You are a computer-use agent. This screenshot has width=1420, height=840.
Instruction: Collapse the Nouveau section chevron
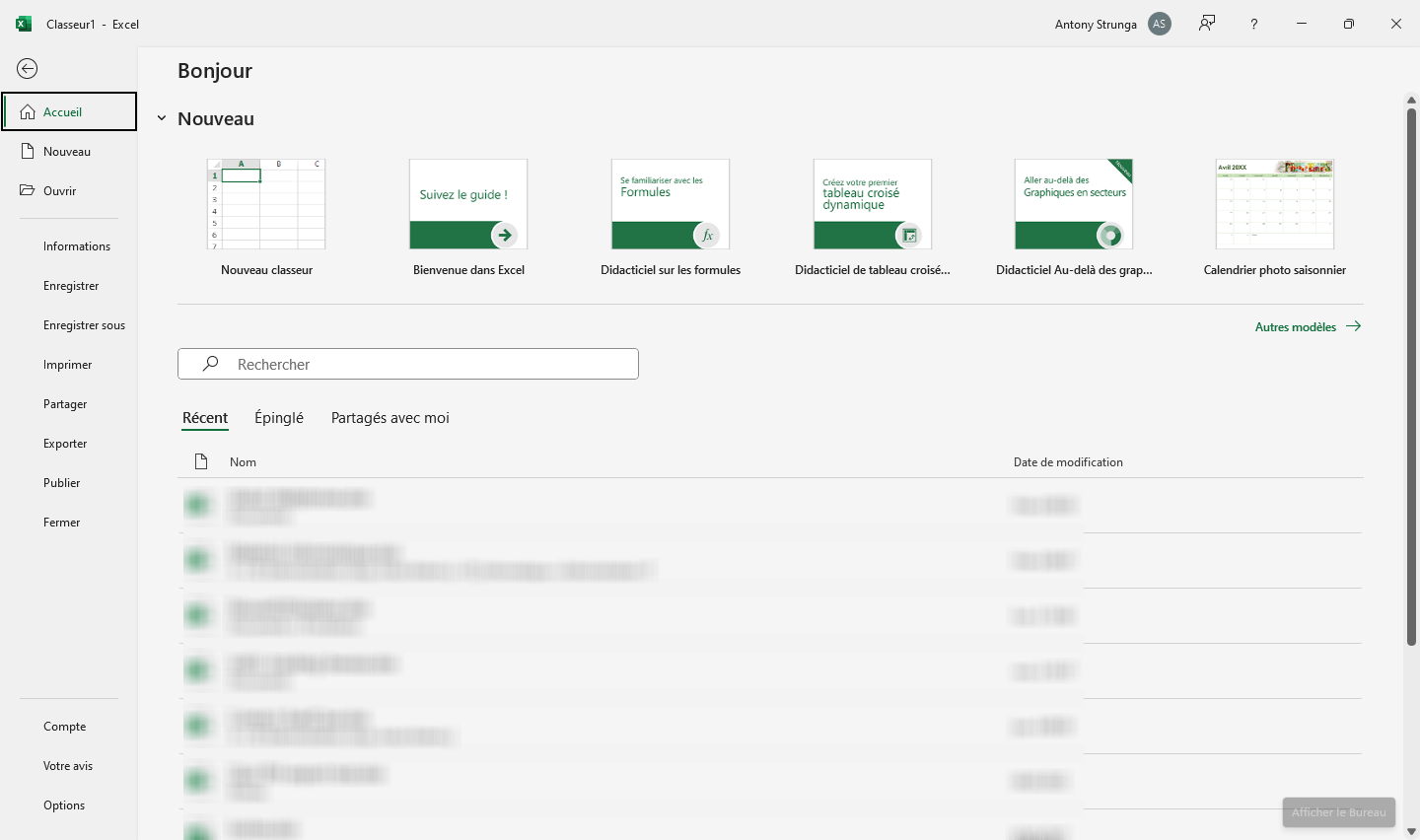[x=162, y=119]
